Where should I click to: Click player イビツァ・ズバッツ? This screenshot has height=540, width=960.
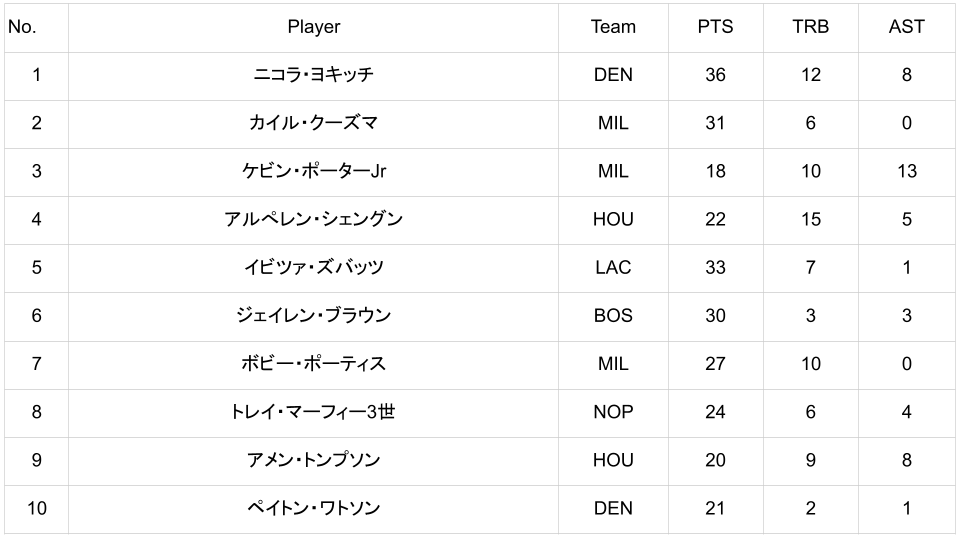pyautogui.click(x=313, y=267)
